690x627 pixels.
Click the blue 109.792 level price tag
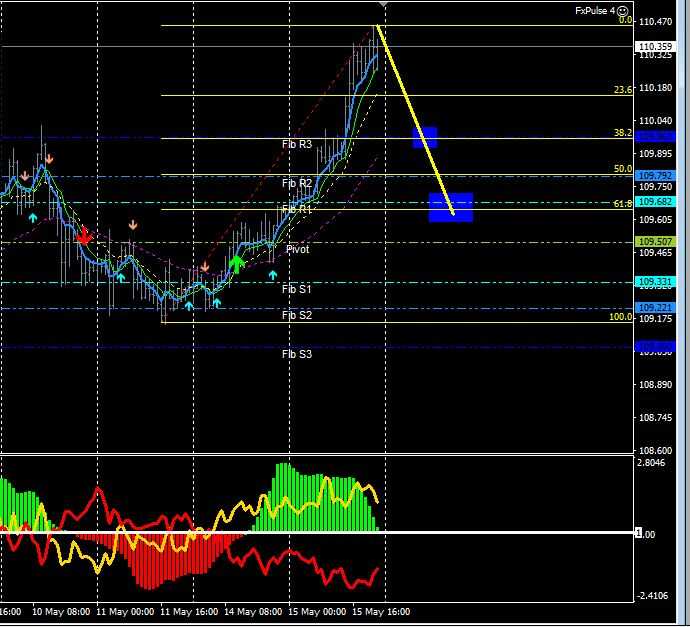(x=655, y=176)
